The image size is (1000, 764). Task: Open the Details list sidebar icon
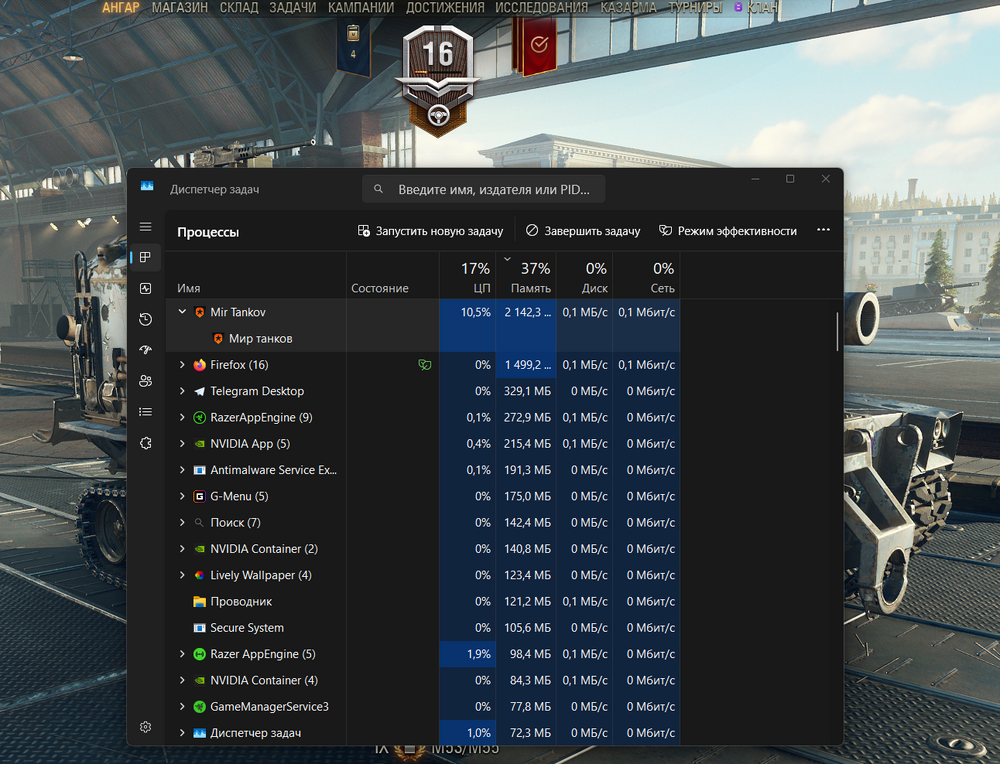coord(145,412)
